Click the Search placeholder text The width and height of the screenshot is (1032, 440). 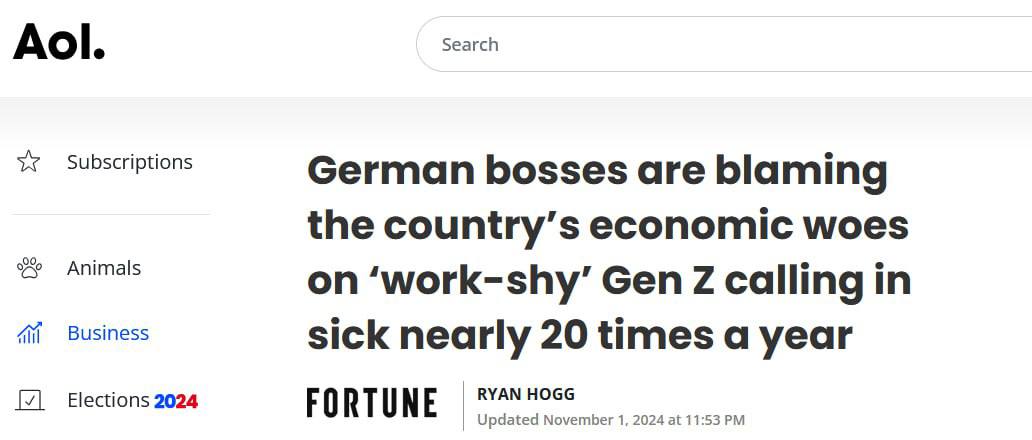(x=470, y=44)
